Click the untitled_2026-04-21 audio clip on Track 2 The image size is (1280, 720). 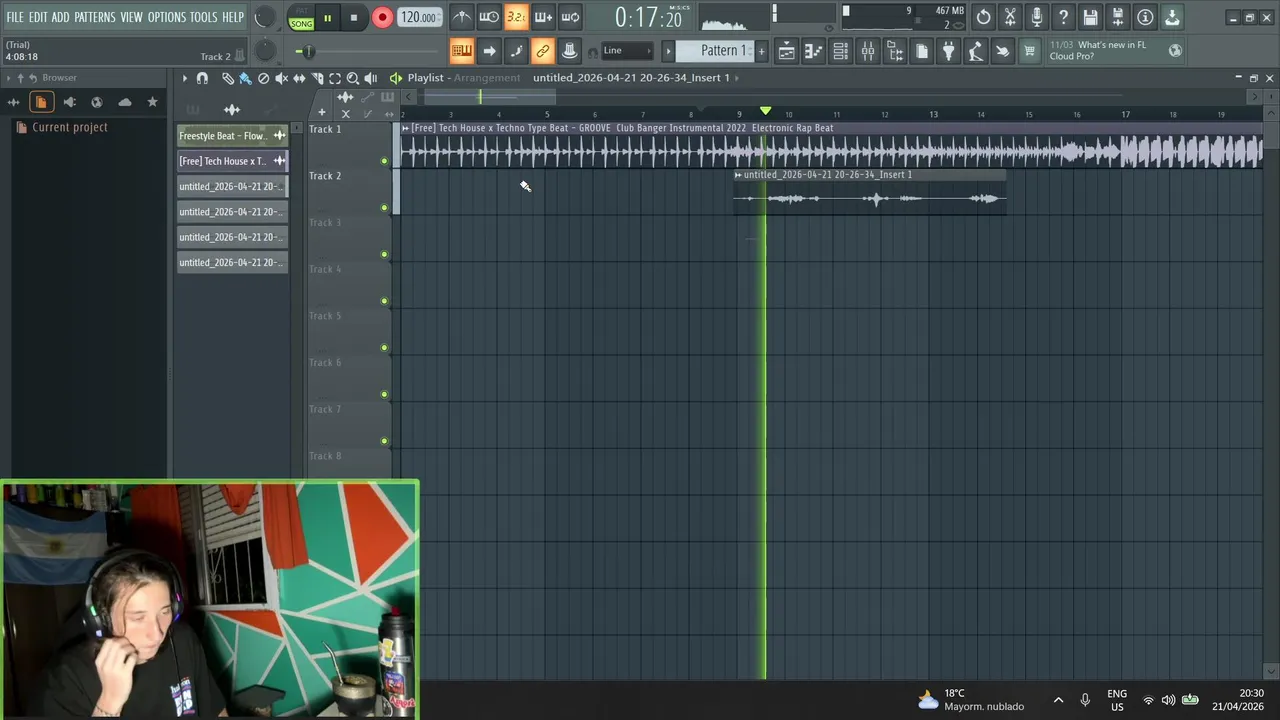(x=870, y=190)
